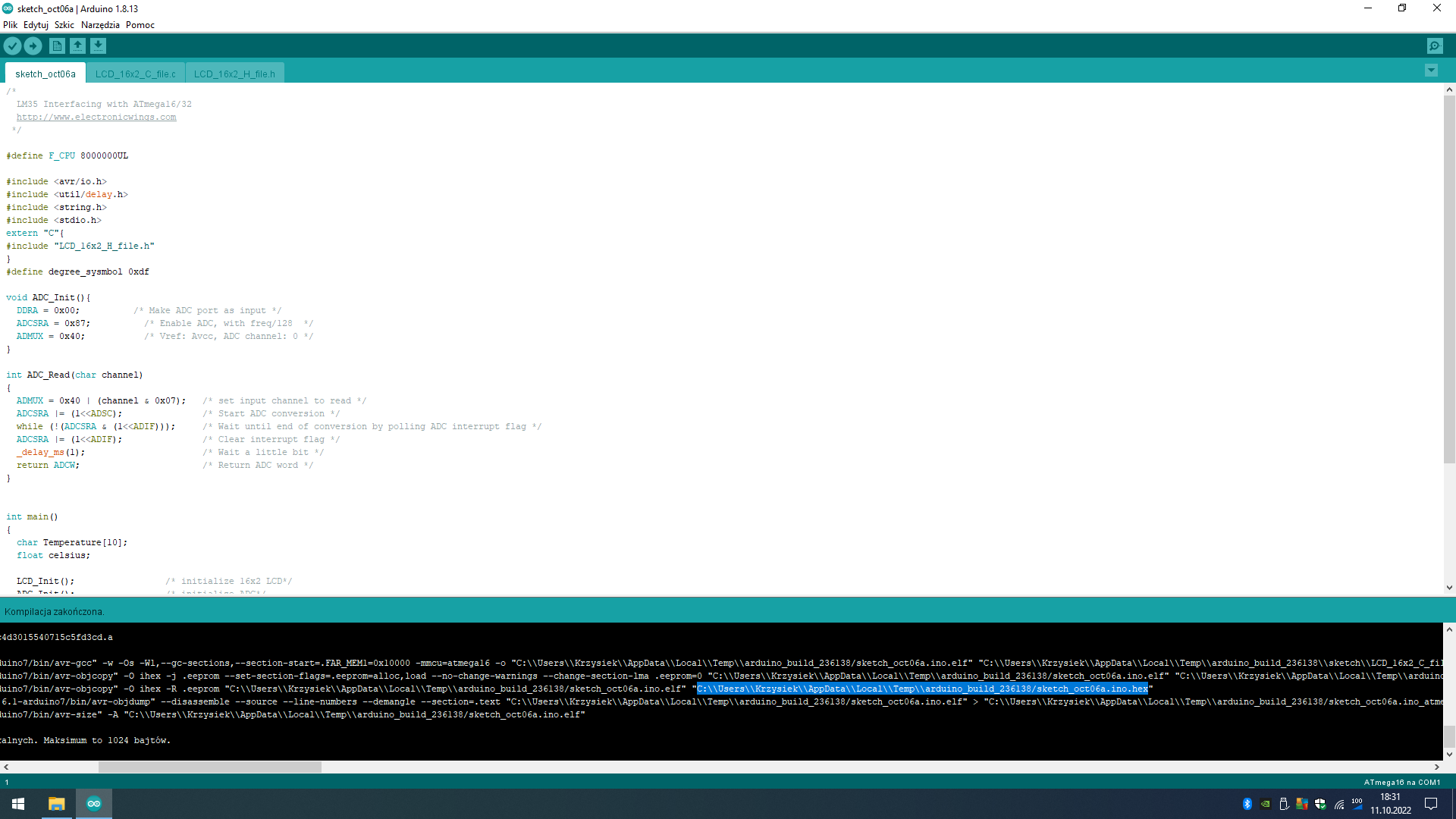This screenshot has width=1456, height=819.
Task: Click the editor vertical scrollbar thumb
Action: click(x=1449, y=278)
